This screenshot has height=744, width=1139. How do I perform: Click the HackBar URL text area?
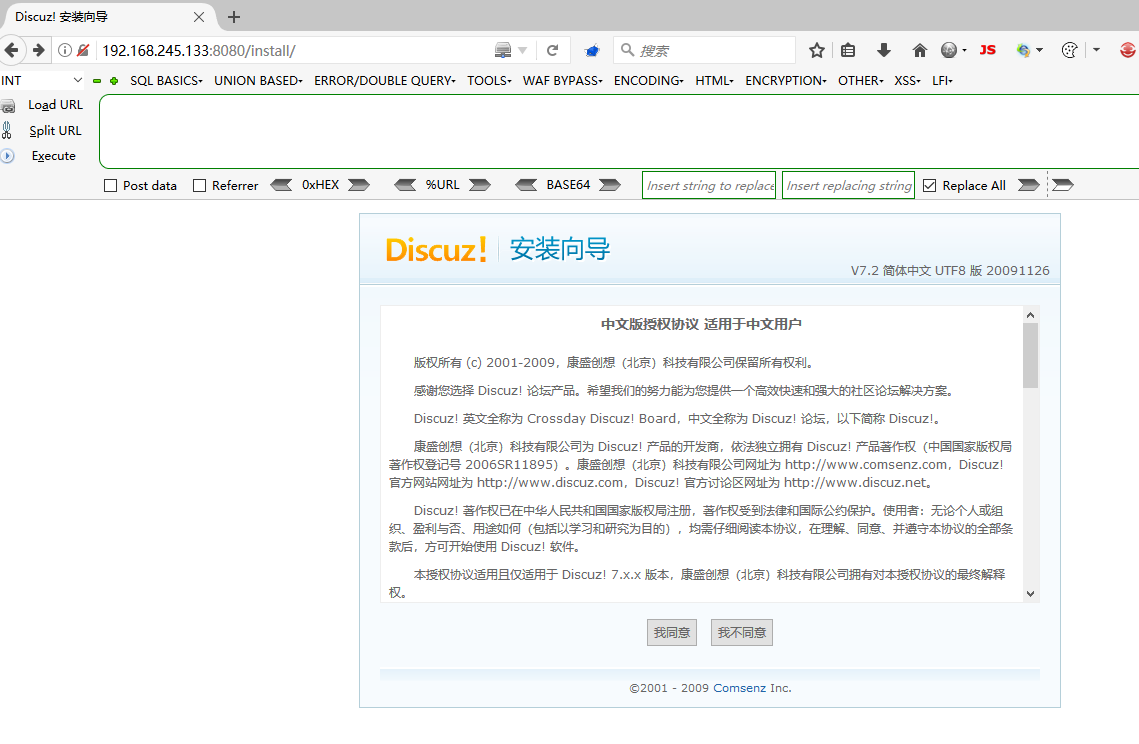click(619, 132)
